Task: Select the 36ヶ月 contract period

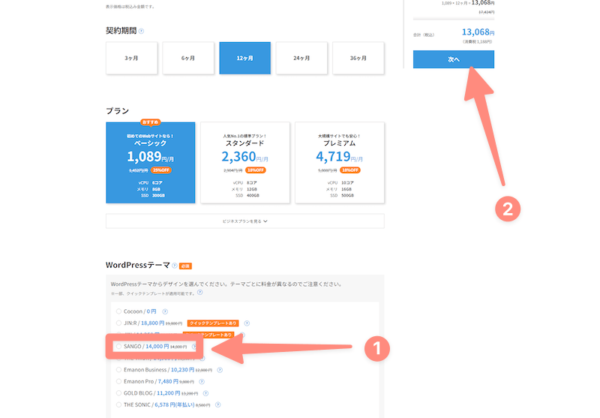Action: [x=358, y=59]
